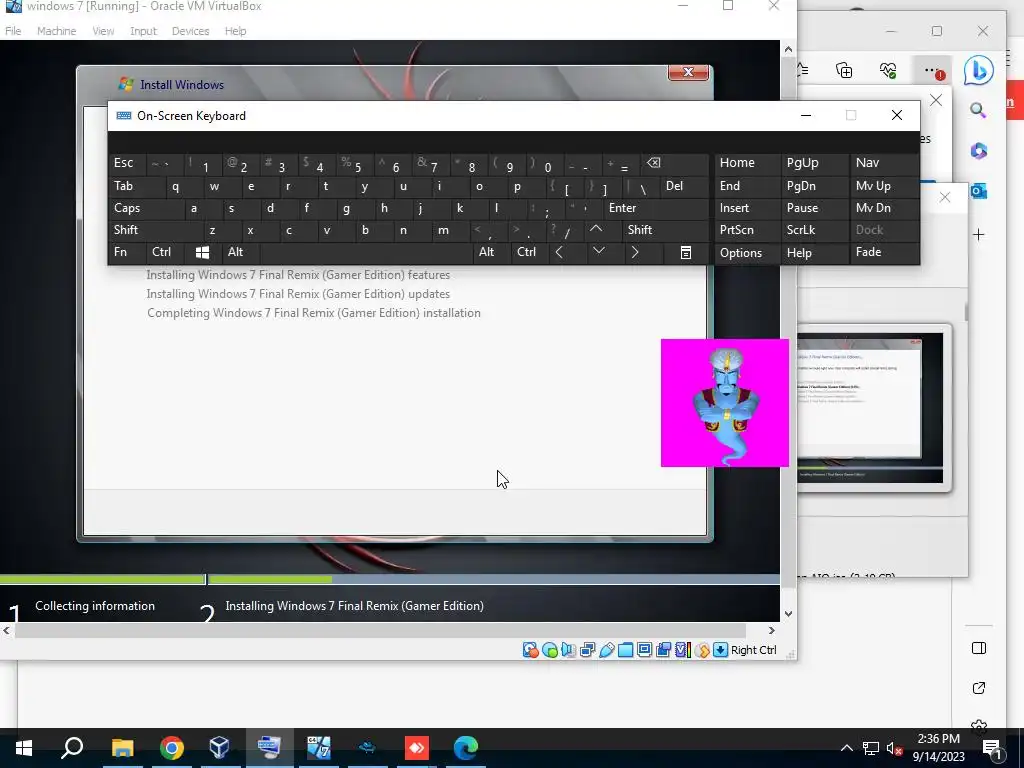Viewport: 1024px width, 768px height.
Task: Open File Explorer from the taskbar
Action: click(123, 748)
